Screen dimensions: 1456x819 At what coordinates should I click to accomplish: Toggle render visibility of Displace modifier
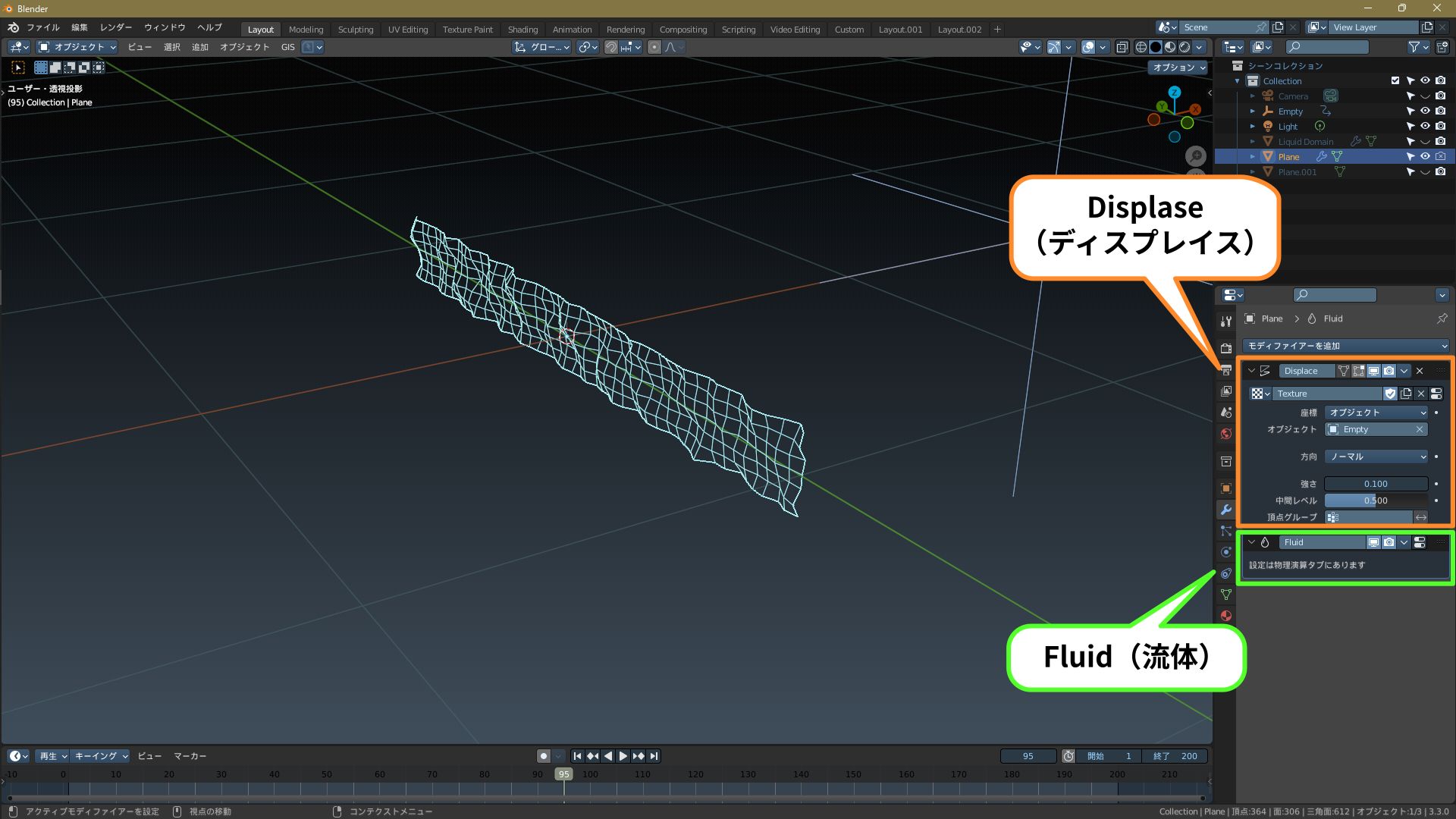(1389, 371)
